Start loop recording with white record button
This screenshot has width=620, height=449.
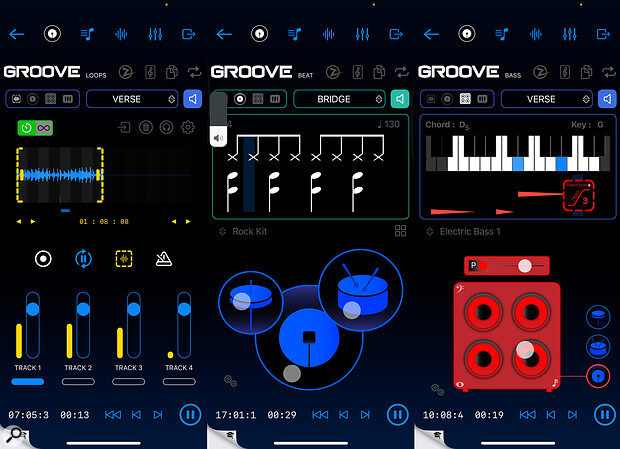(43, 259)
